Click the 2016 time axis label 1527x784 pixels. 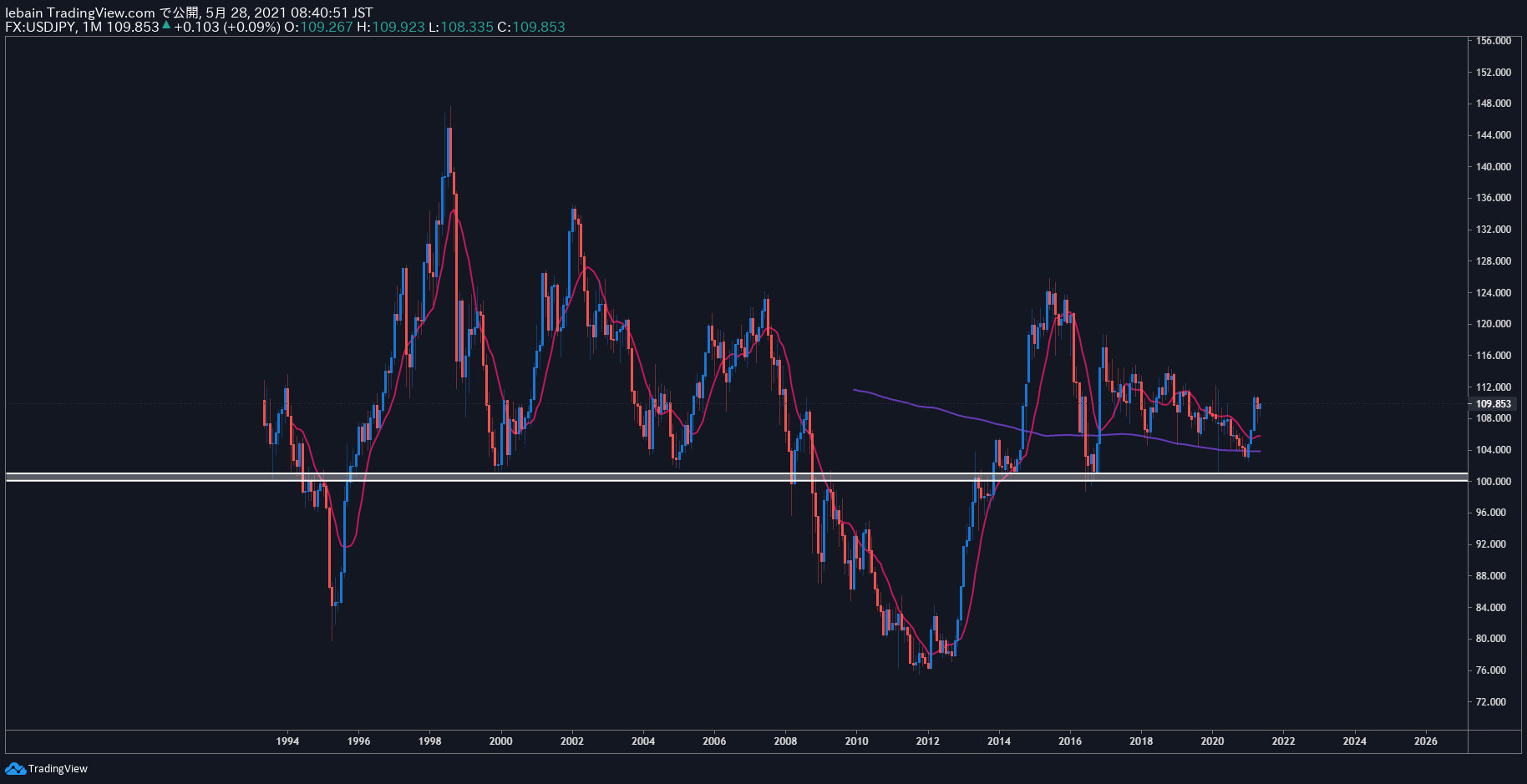point(1070,741)
